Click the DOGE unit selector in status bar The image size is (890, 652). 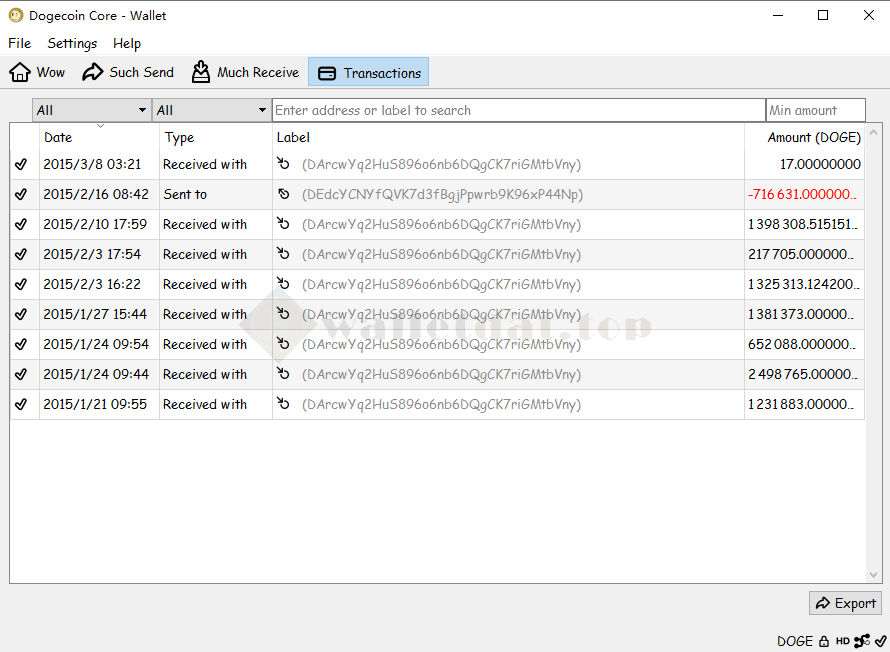[795, 641]
